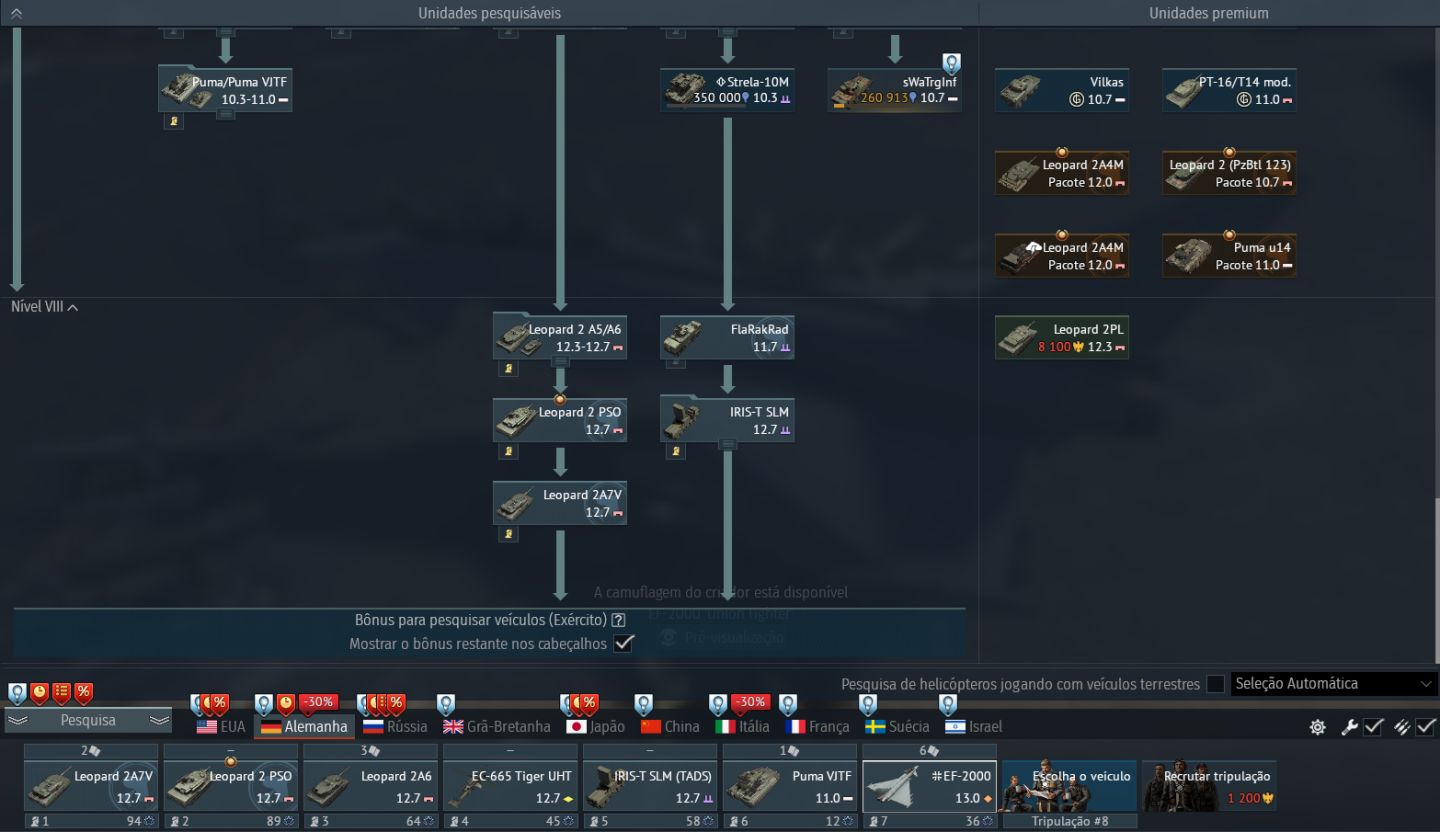Click the 'Recrutar tripulação' button
The height and width of the screenshot is (832, 1440).
1209,786
